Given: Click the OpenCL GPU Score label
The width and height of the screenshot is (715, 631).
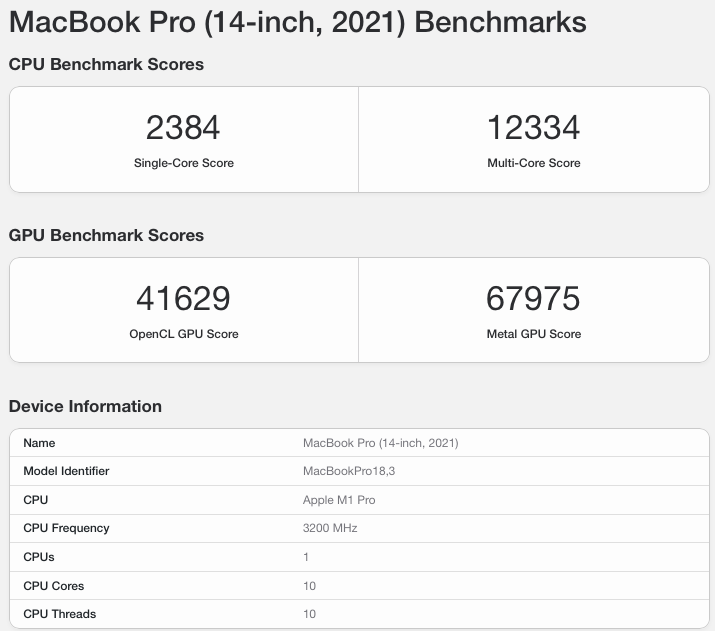Looking at the screenshot, I should click(184, 334).
